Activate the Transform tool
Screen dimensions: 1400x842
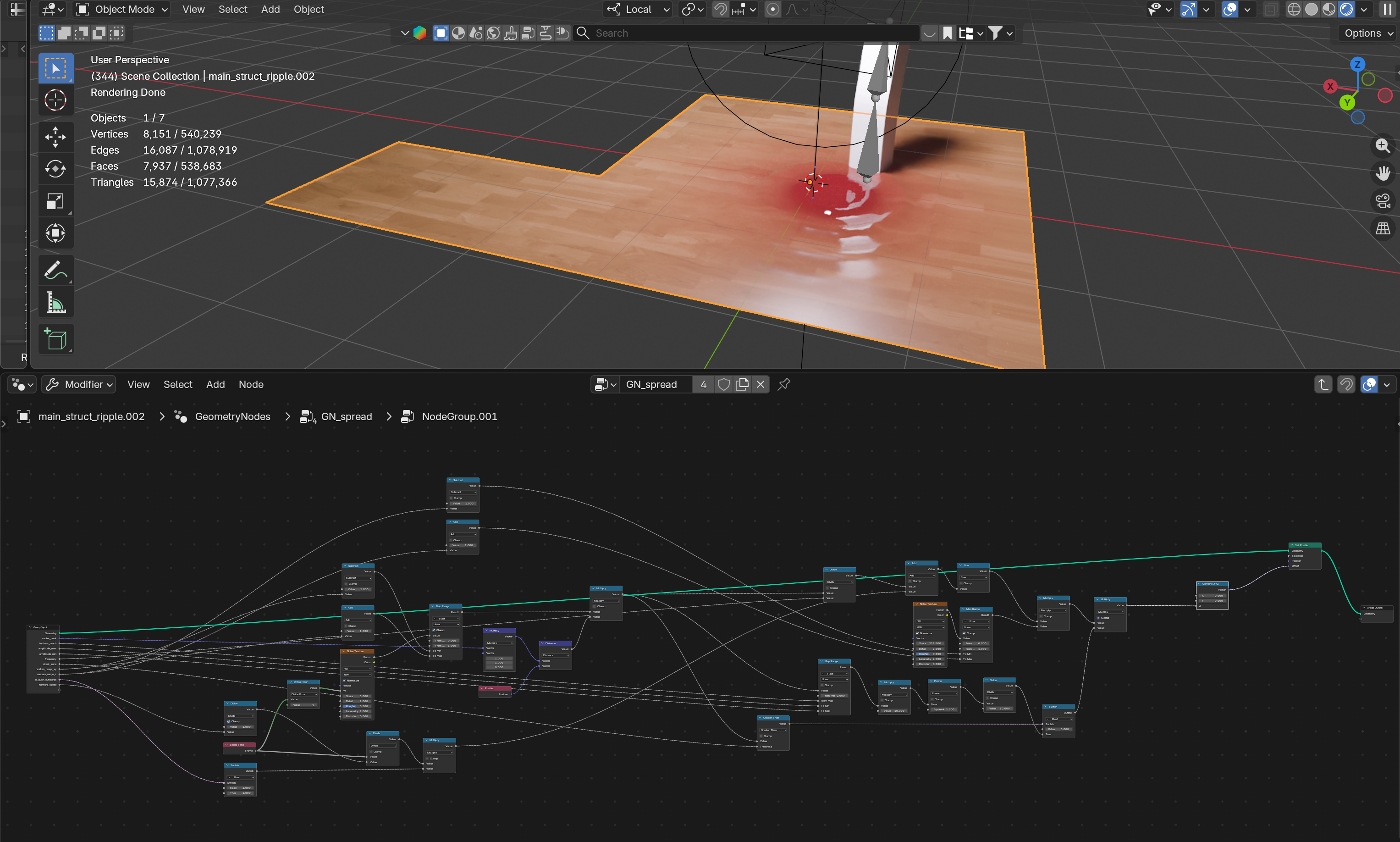(x=55, y=233)
